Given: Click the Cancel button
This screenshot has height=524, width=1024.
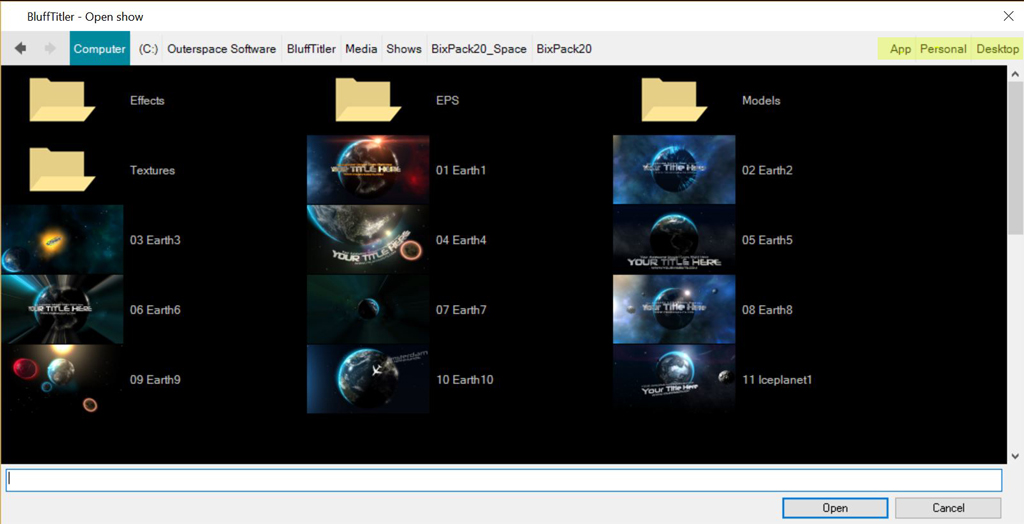Looking at the screenshot, I should pyautogui.click(x=948, y=508).
